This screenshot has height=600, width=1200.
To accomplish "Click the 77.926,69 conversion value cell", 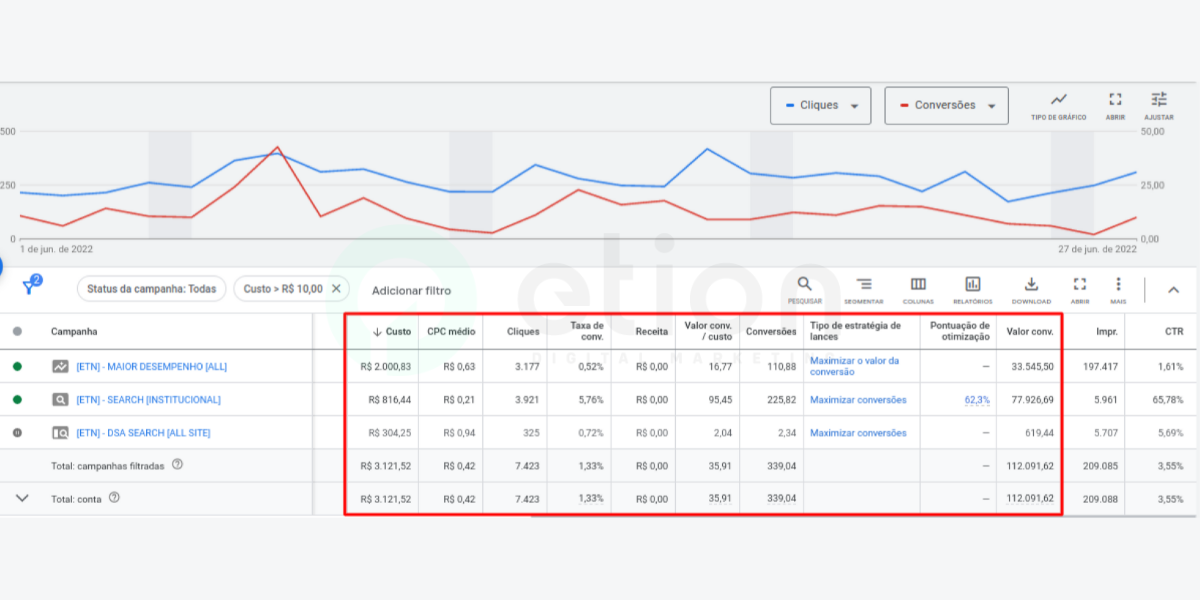I will [1032, 400].
